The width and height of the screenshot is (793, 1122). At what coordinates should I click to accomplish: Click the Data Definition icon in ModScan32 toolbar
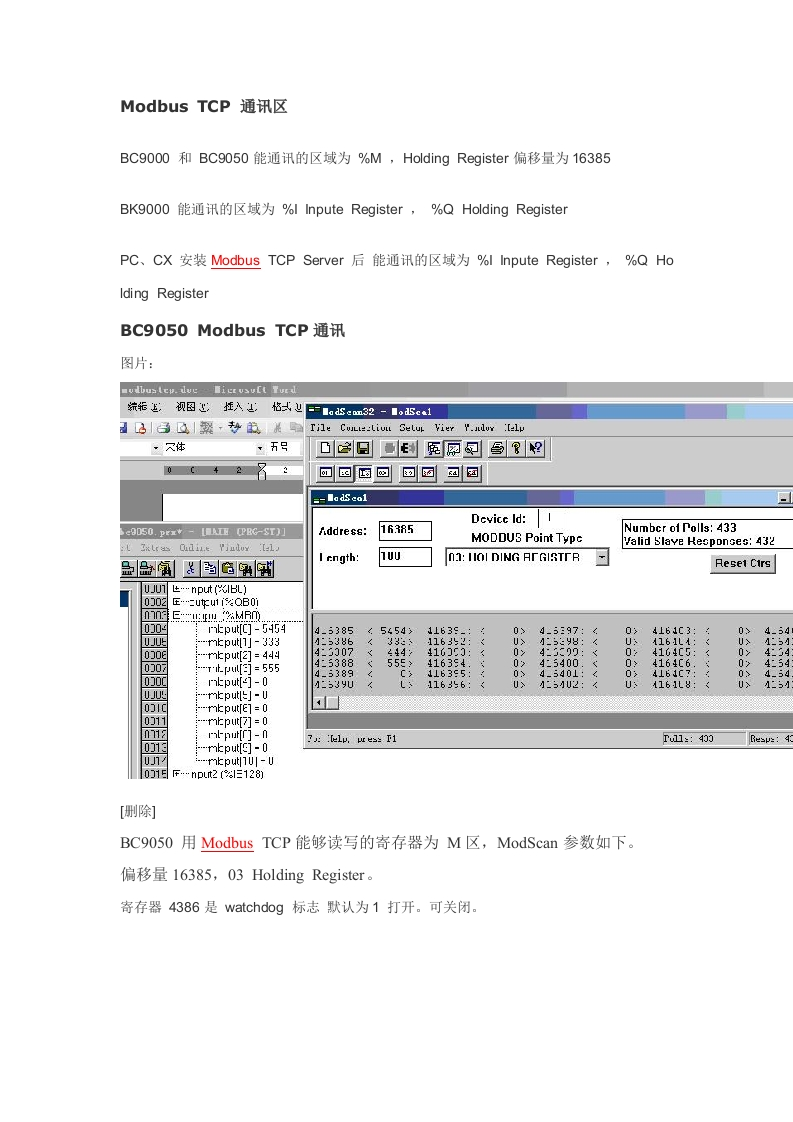(x=434, y=449)
